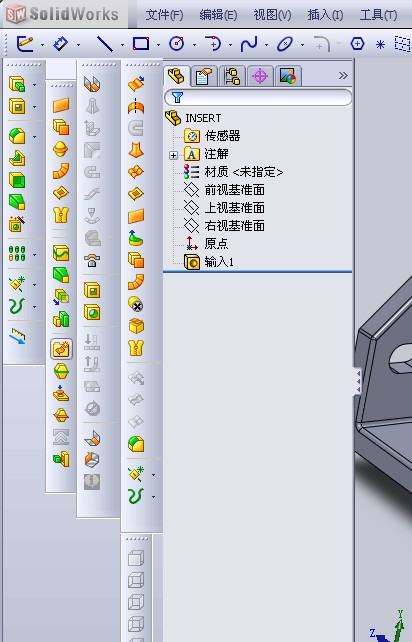Click the feature tree filter field
Screen dimensions: 412x642
(258, 97)
